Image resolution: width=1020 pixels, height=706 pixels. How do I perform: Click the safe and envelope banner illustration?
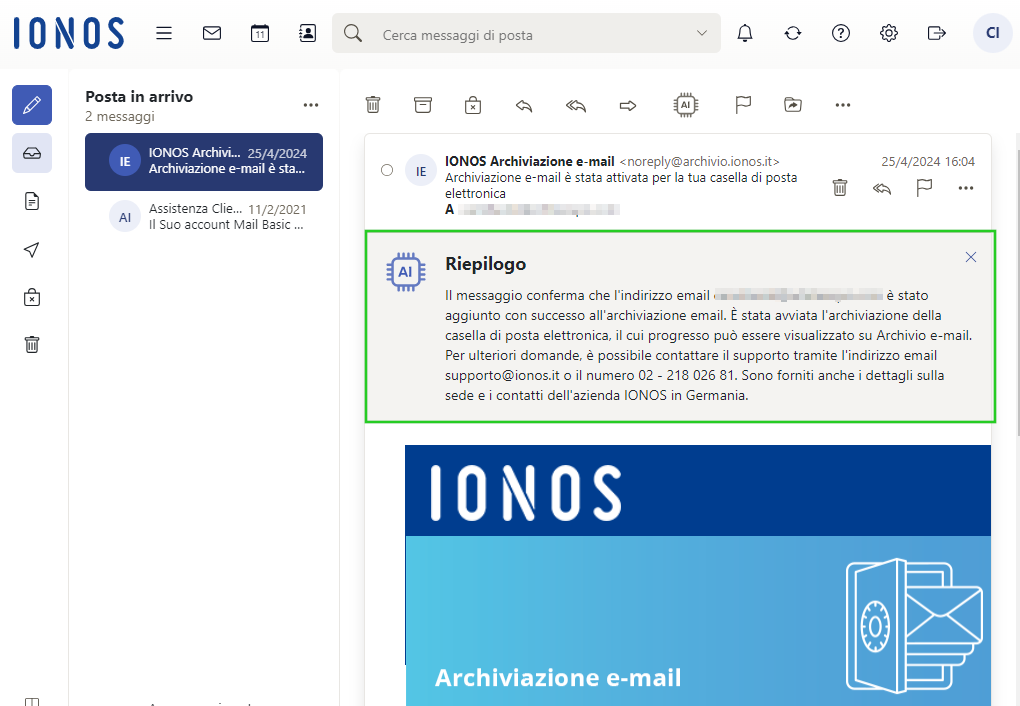[x=913, y=625]
